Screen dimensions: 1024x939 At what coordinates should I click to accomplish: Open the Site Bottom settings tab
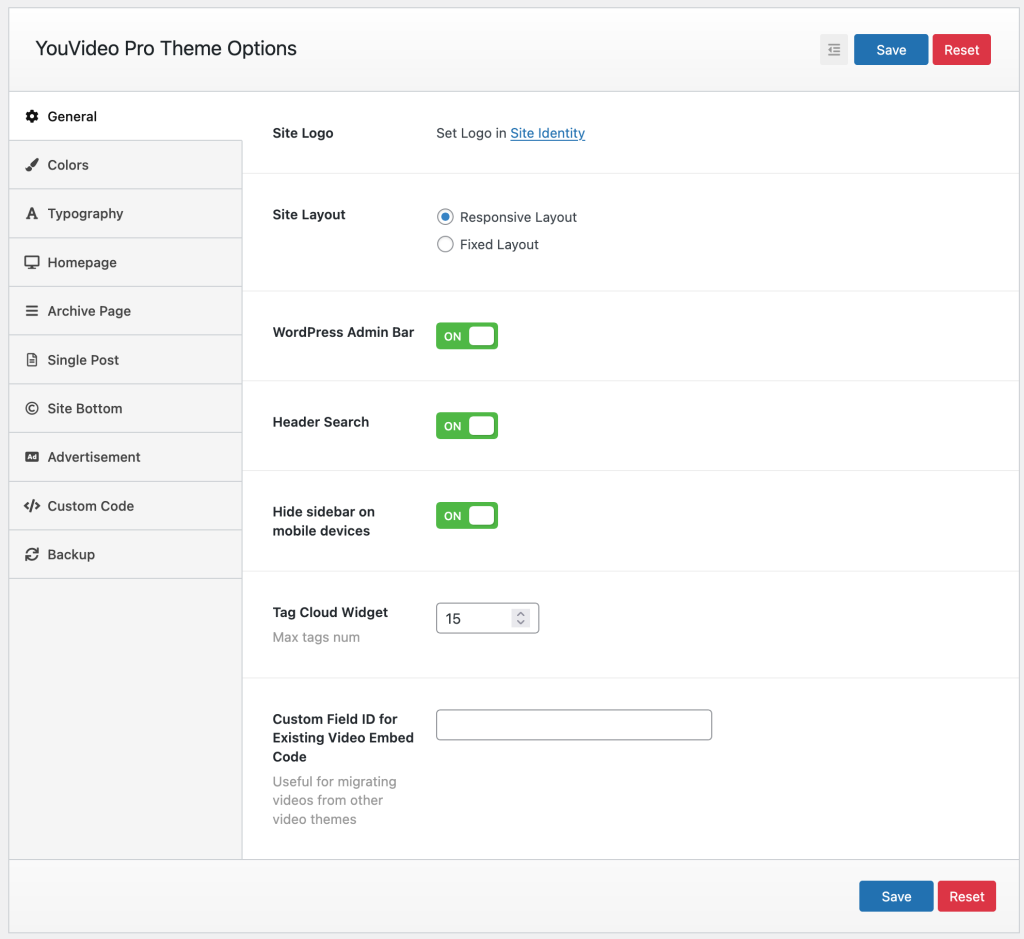click(85, 409)
